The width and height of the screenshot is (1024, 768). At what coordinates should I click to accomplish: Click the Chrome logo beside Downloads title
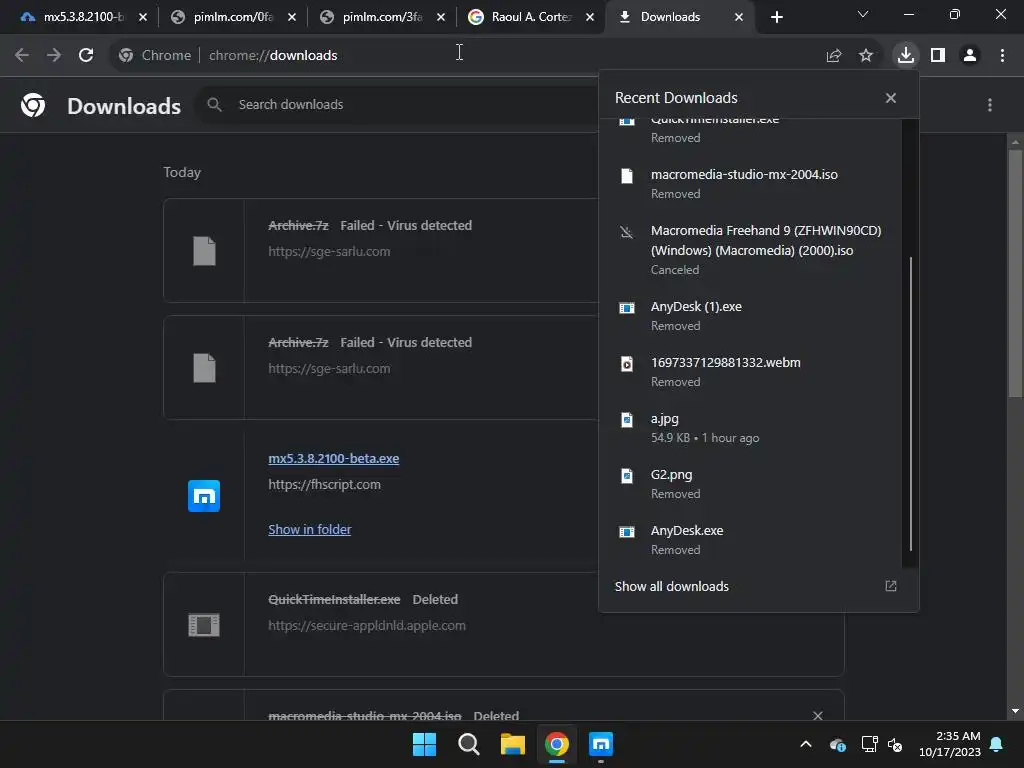[33, 105]
